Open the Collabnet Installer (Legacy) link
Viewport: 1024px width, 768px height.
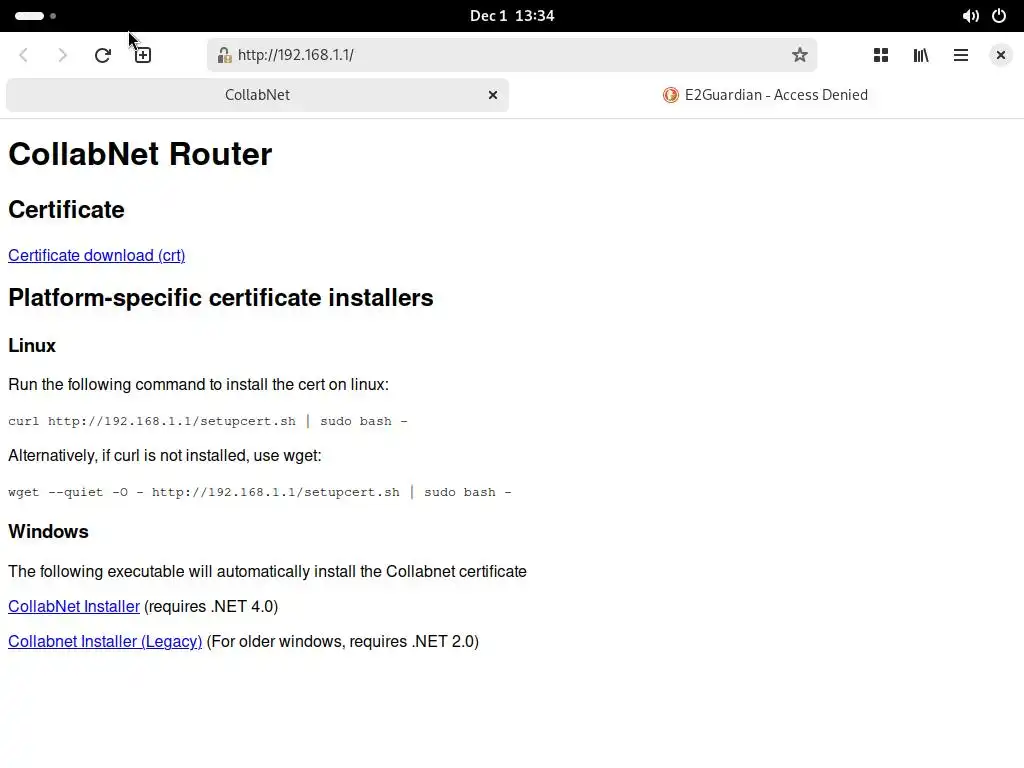pyautogui.click(x=105, y=641)
